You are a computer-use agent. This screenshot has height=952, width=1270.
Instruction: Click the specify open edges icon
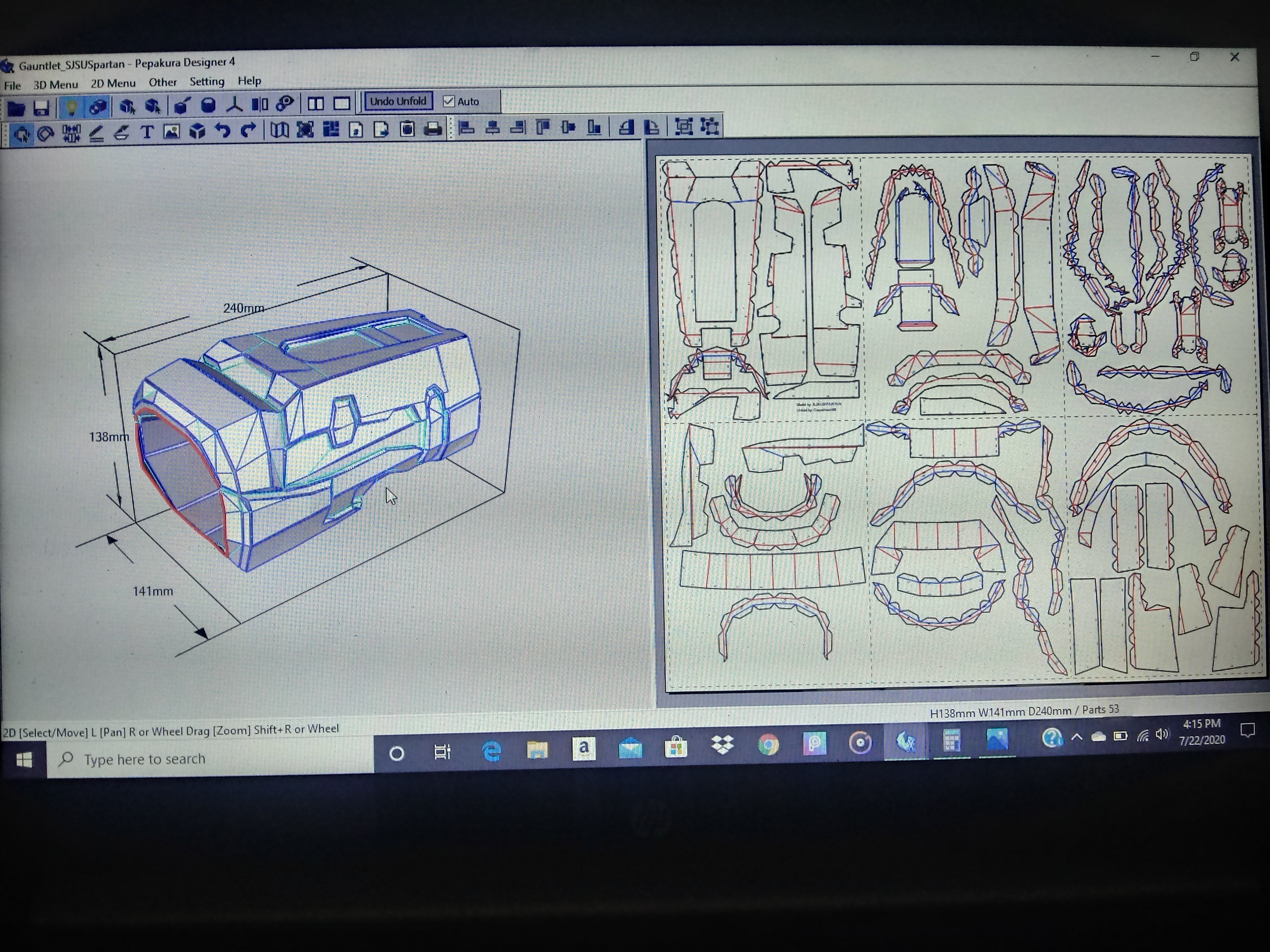[127, 106]
